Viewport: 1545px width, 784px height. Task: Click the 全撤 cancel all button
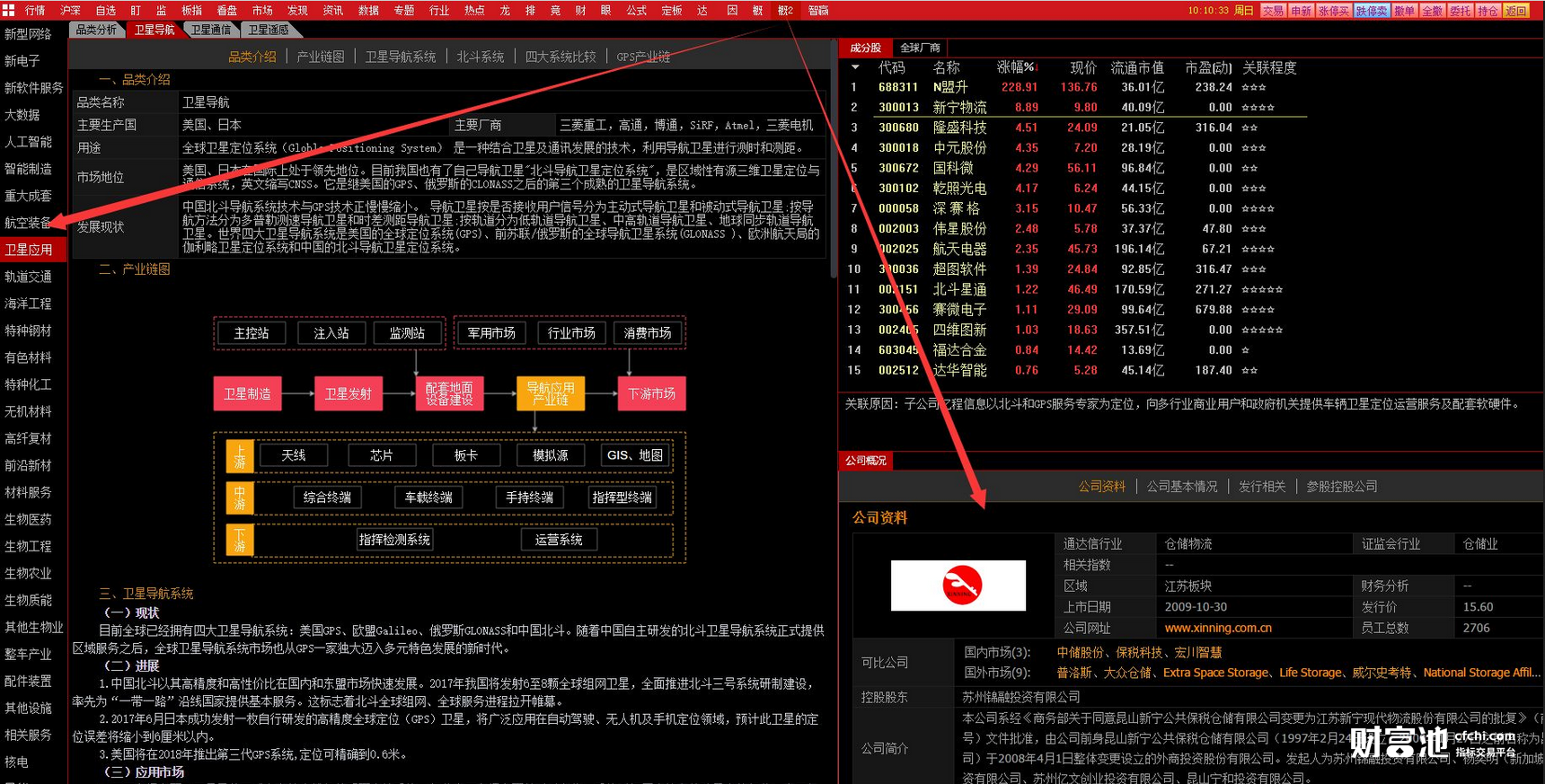click(x=1433, y=11)
